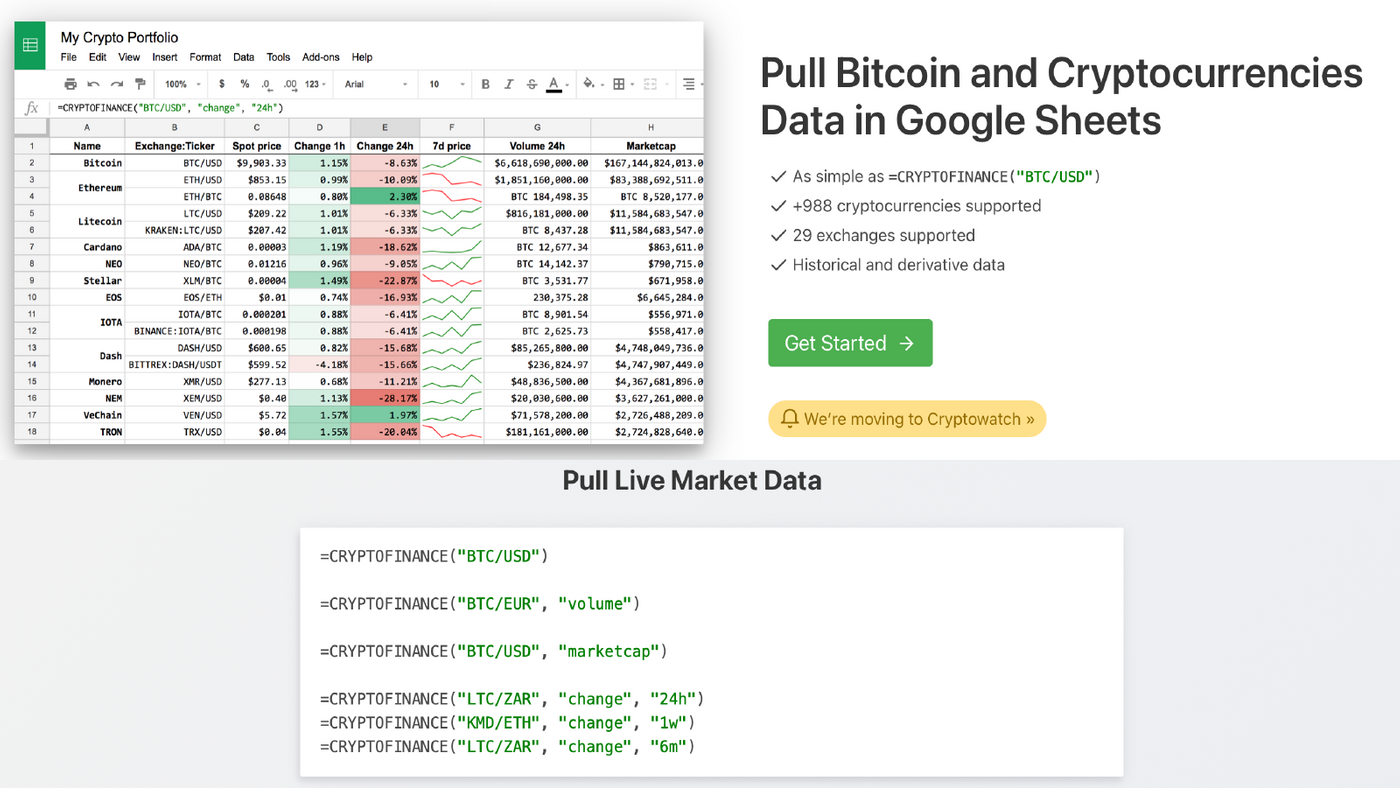Open the Arial font dropdown

[376, 84]
